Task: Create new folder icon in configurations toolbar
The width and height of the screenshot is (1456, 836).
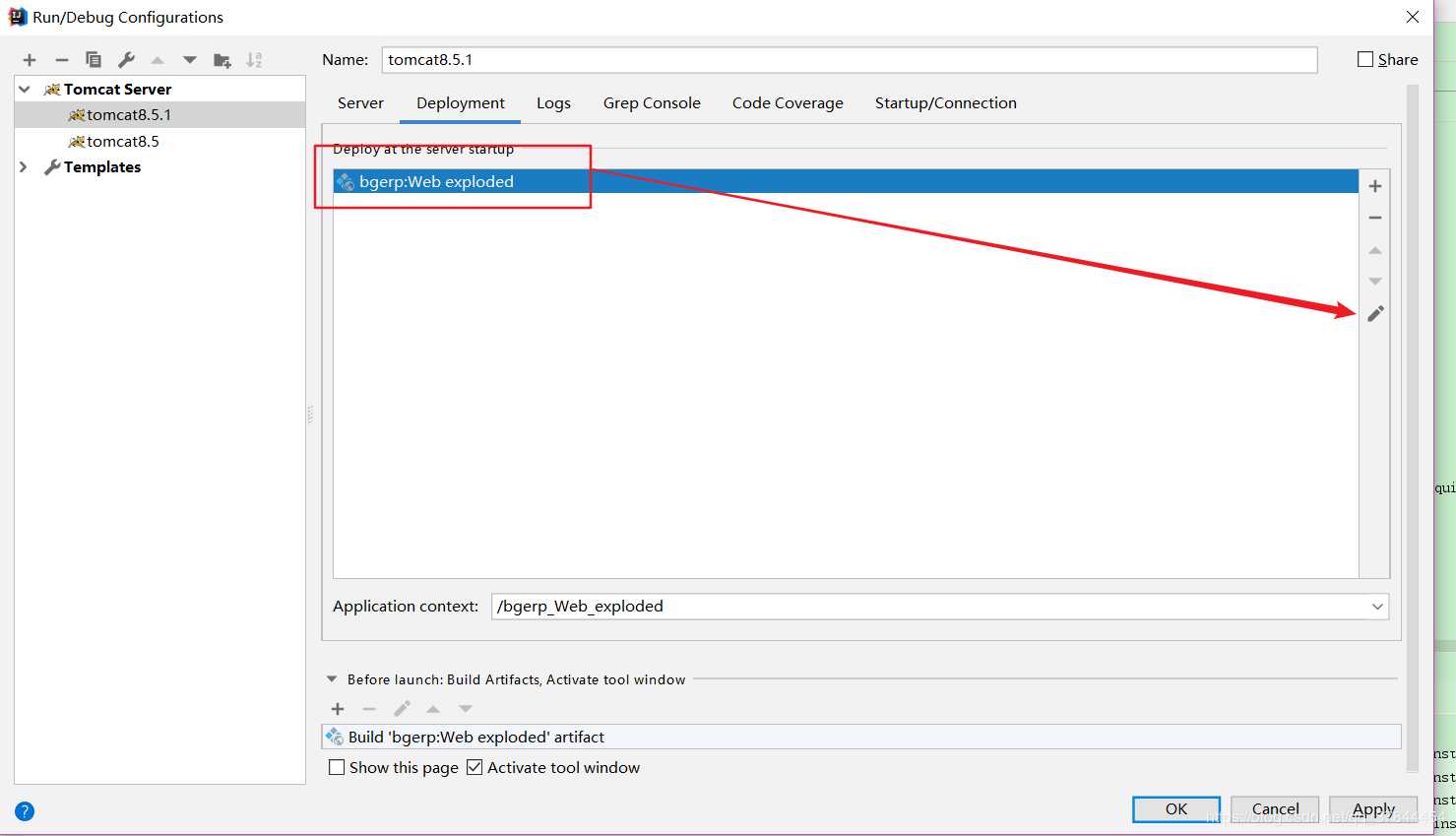Action: [222, 60]
